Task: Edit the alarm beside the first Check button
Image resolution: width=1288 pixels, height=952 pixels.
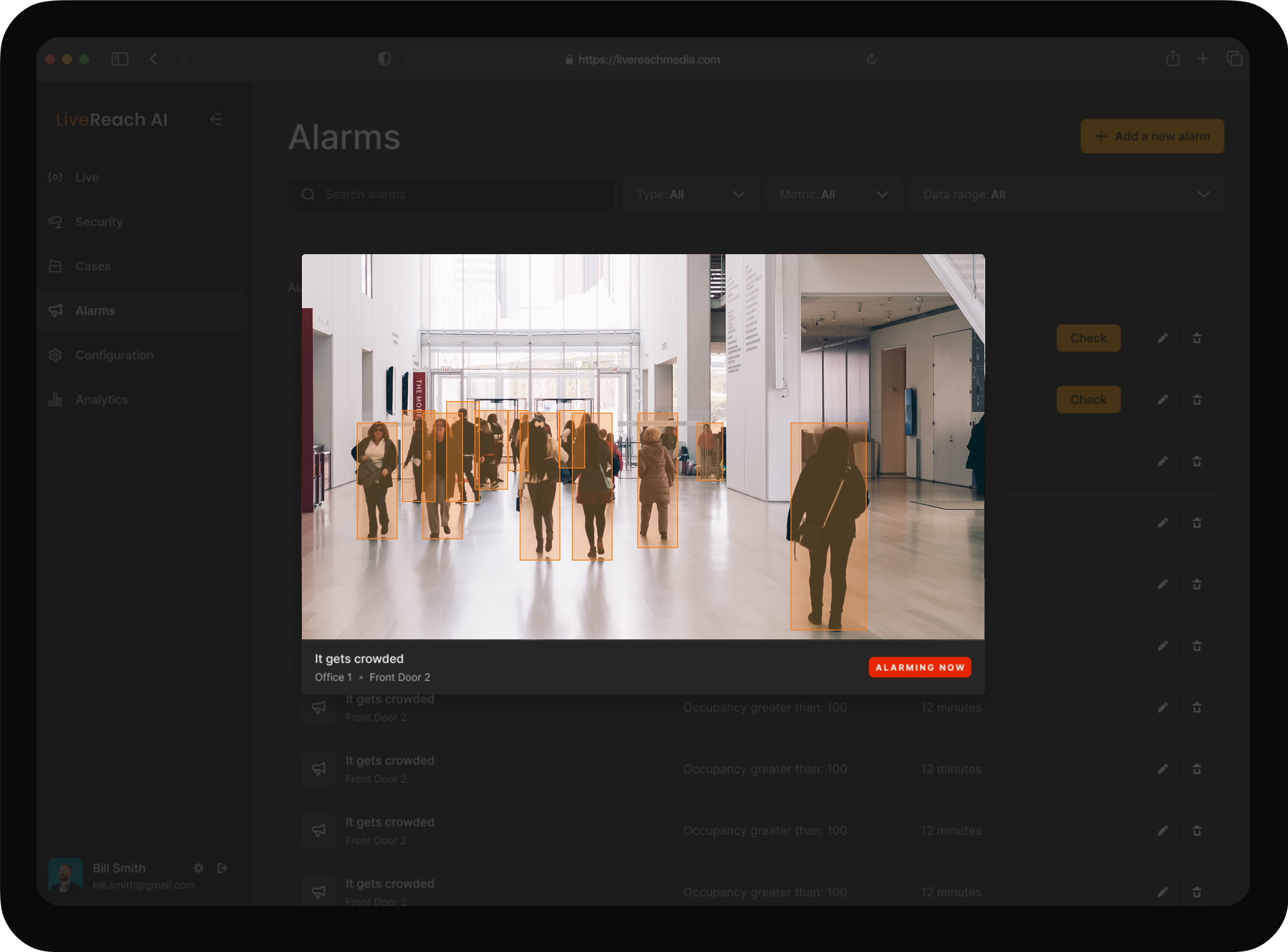Action: [x=1162, y=338]
